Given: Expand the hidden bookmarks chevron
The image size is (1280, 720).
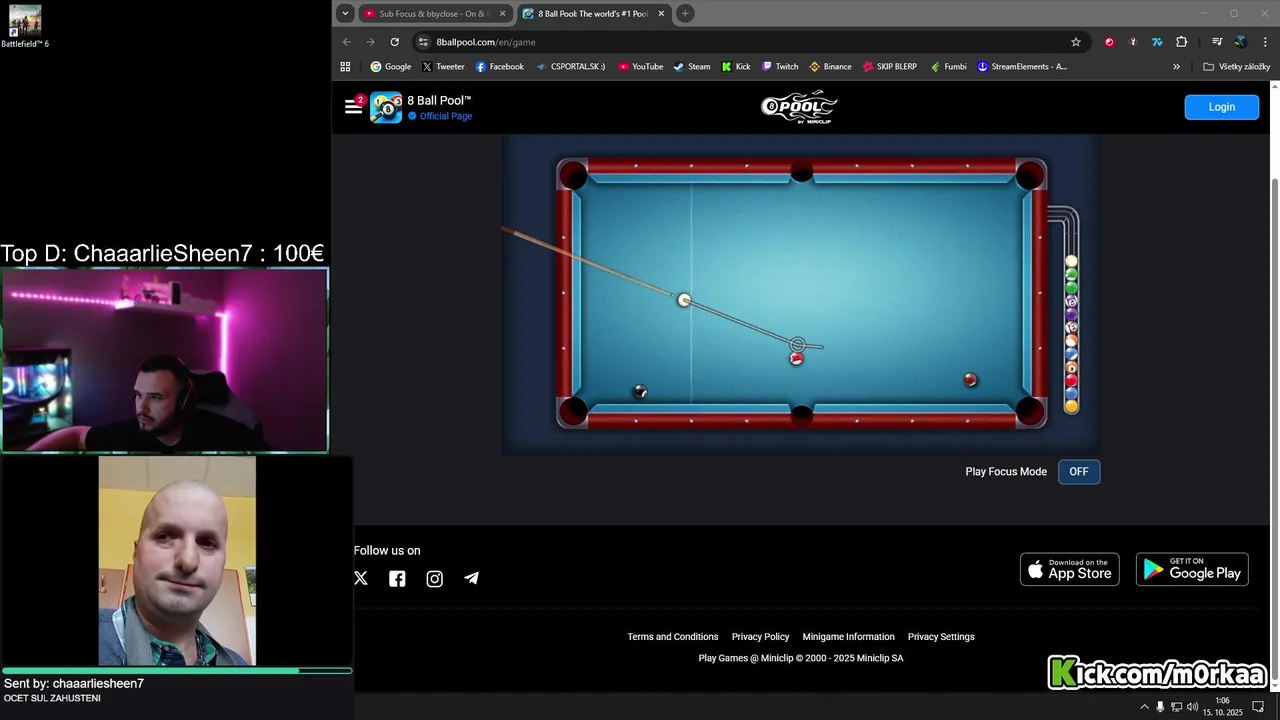Looking at the screenshot, I should 1176,67.
